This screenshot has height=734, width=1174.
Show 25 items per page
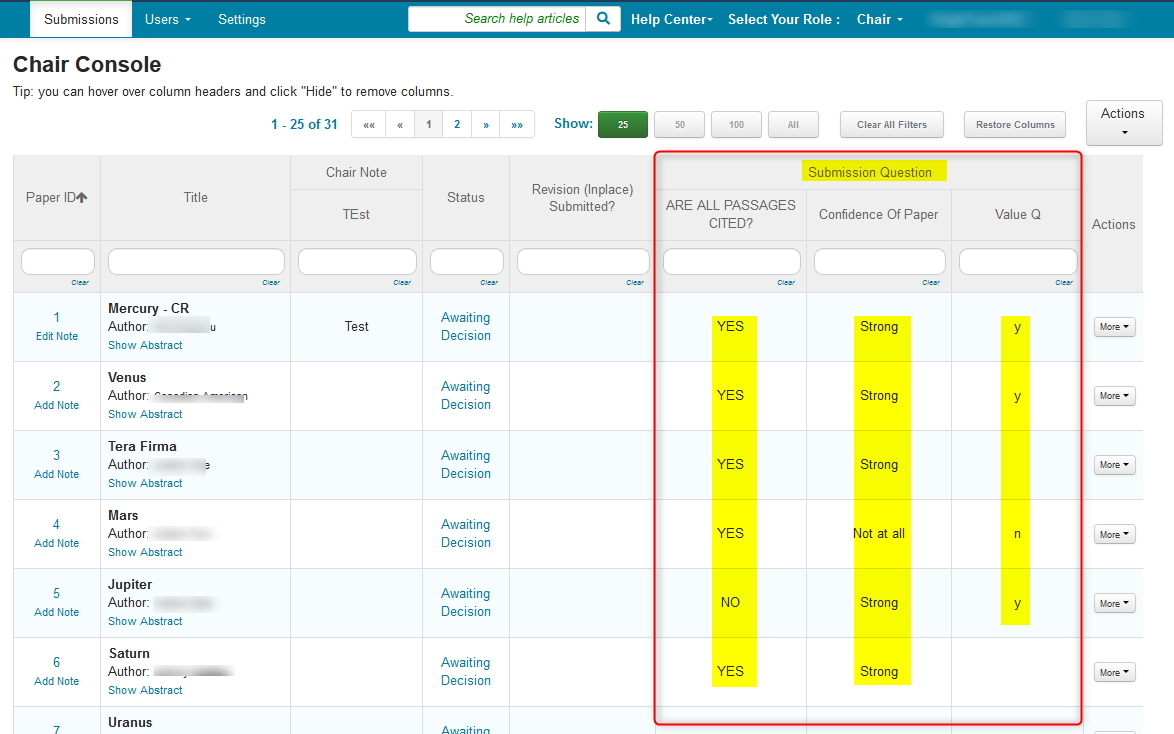point(623,124)
